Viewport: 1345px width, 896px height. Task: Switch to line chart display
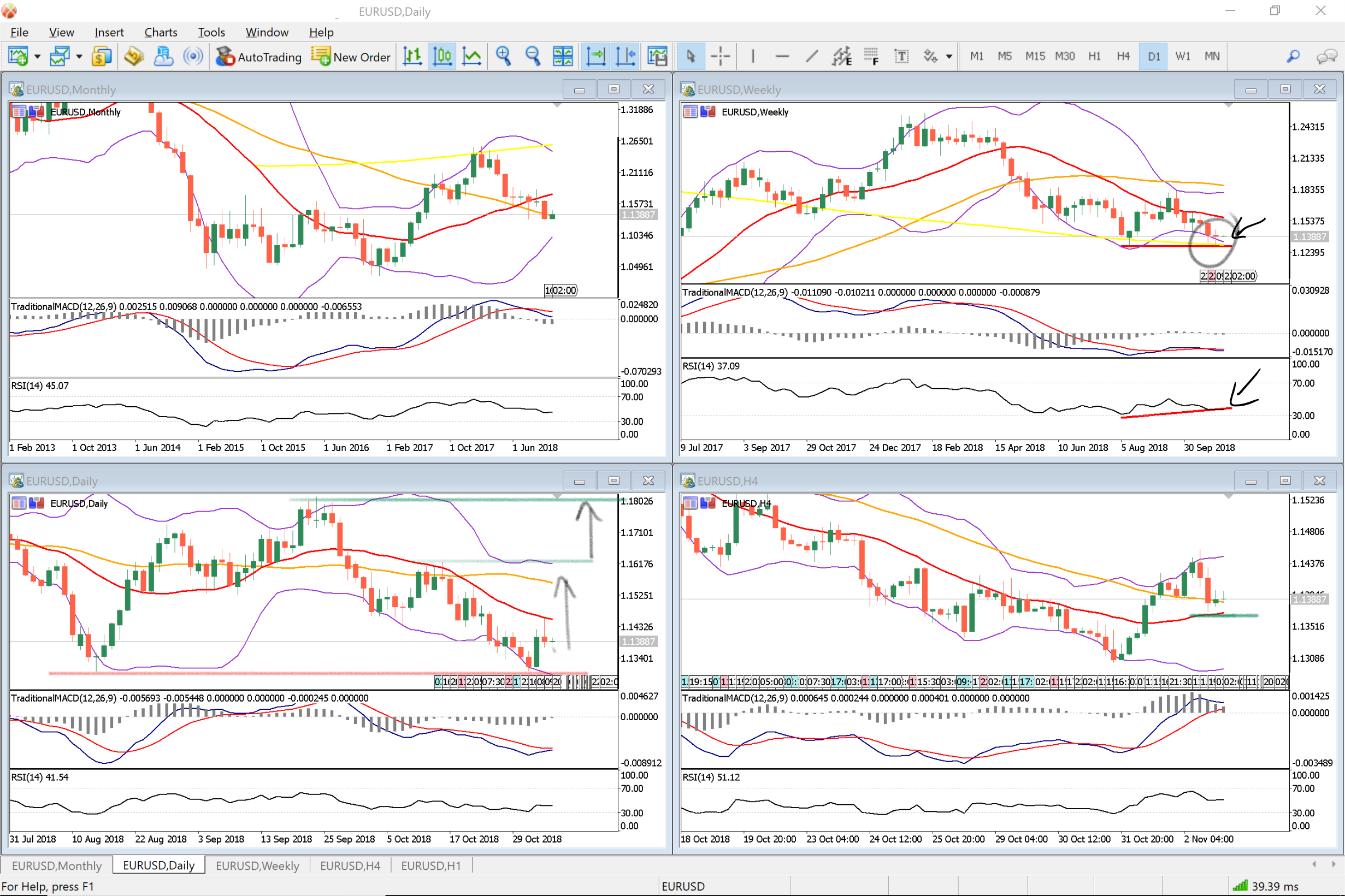(x=471, y=56)
